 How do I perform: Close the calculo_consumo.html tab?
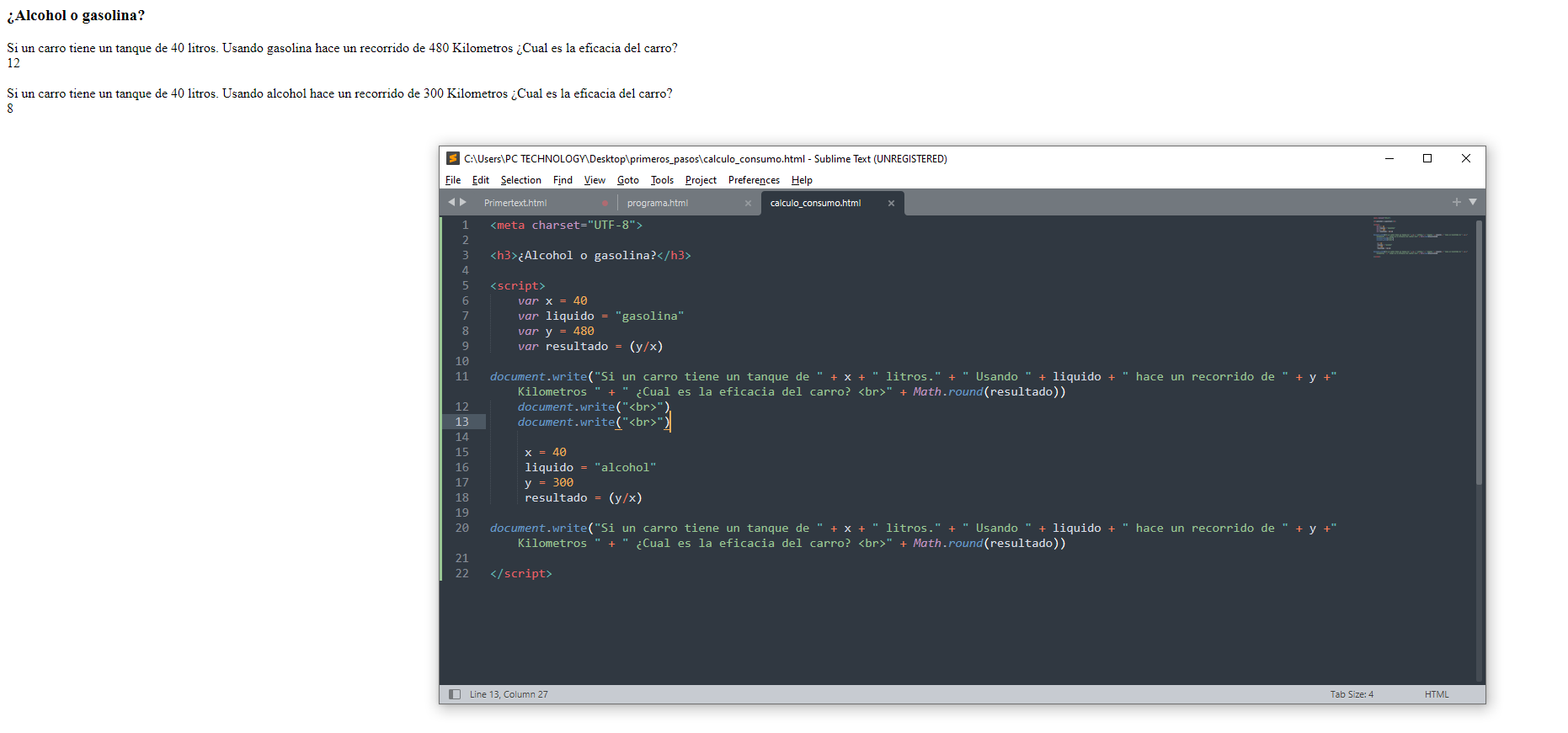pos(891,203)
